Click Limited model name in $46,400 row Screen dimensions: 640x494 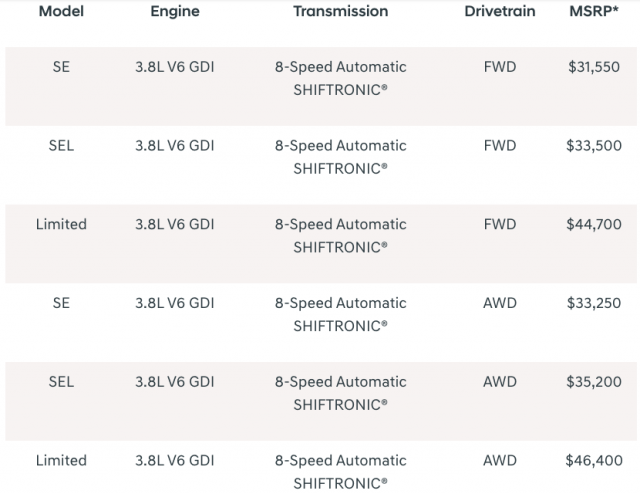[x=61, y=461]
